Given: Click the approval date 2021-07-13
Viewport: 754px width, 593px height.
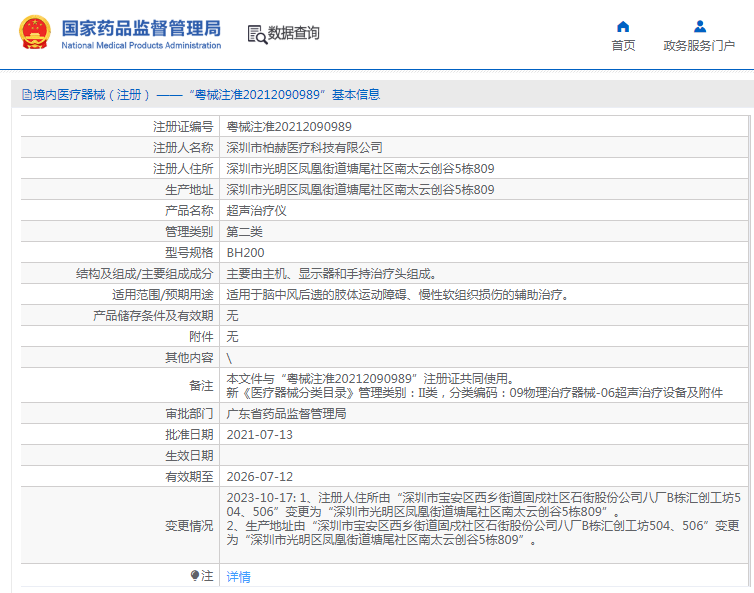Looking at the screenshot, I should (x=260, y=435).
